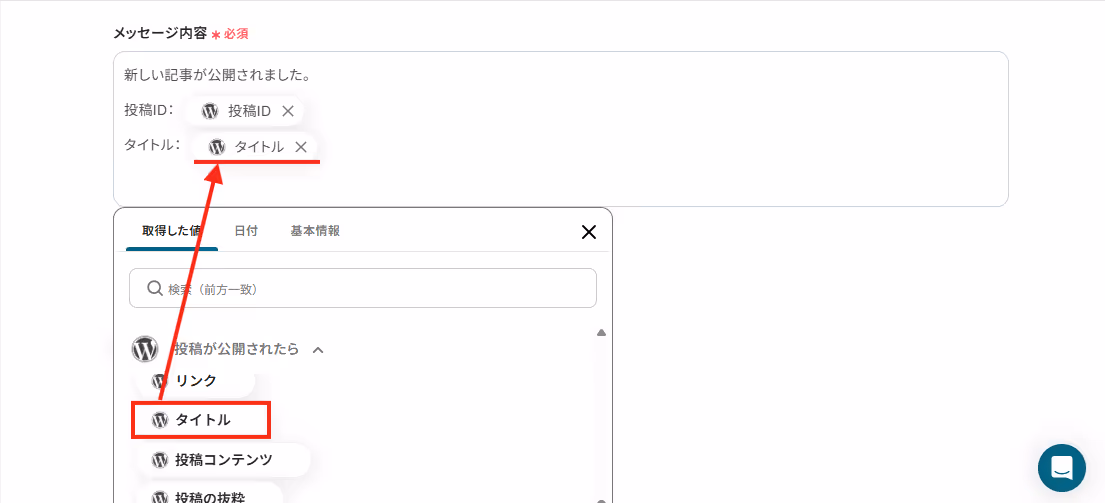Click WordPress logo beside 投稿が公開されたら
This screenshot has height=503, width=1105.
click(x=144, y=349)
